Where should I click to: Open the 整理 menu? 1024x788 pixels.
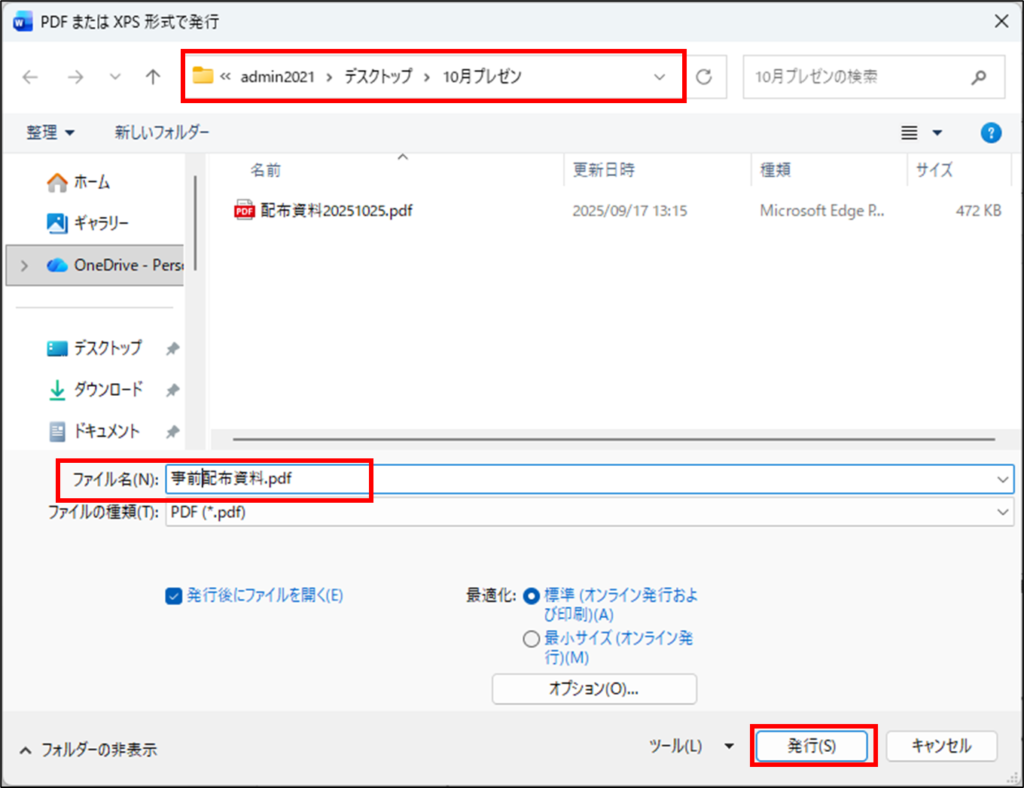tap(50, 132)
